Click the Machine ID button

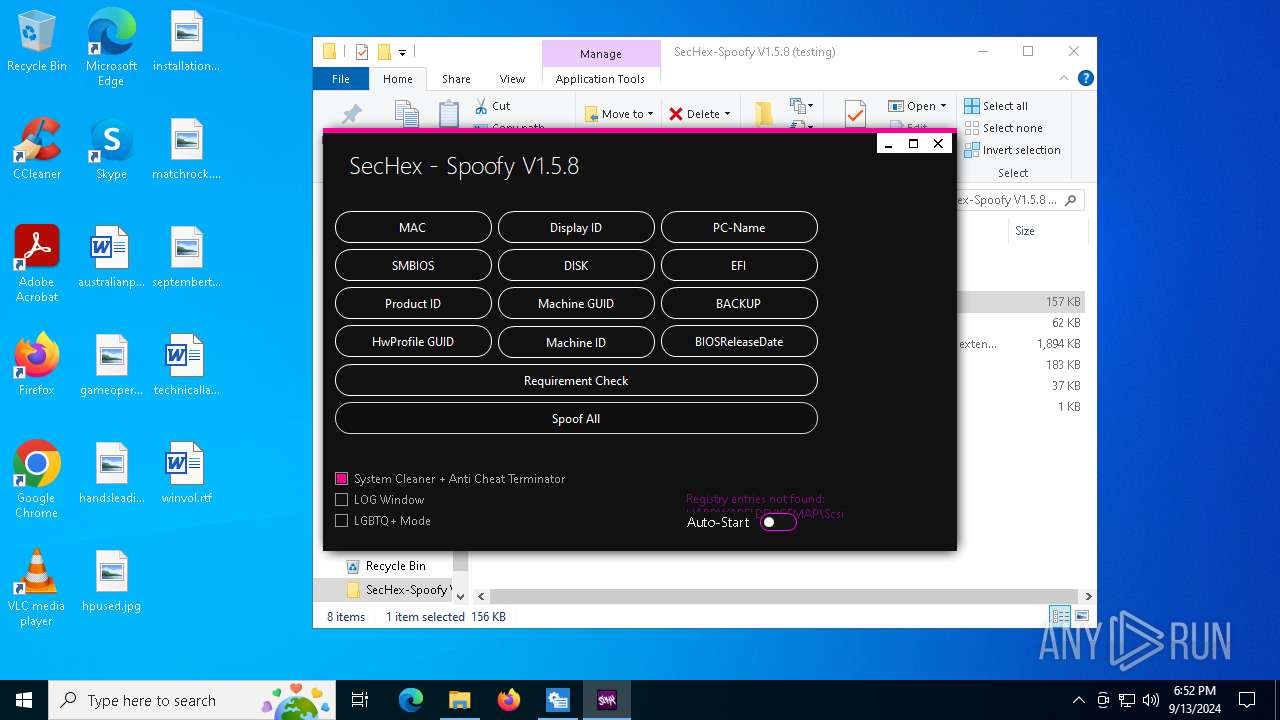tap(576, 342)
